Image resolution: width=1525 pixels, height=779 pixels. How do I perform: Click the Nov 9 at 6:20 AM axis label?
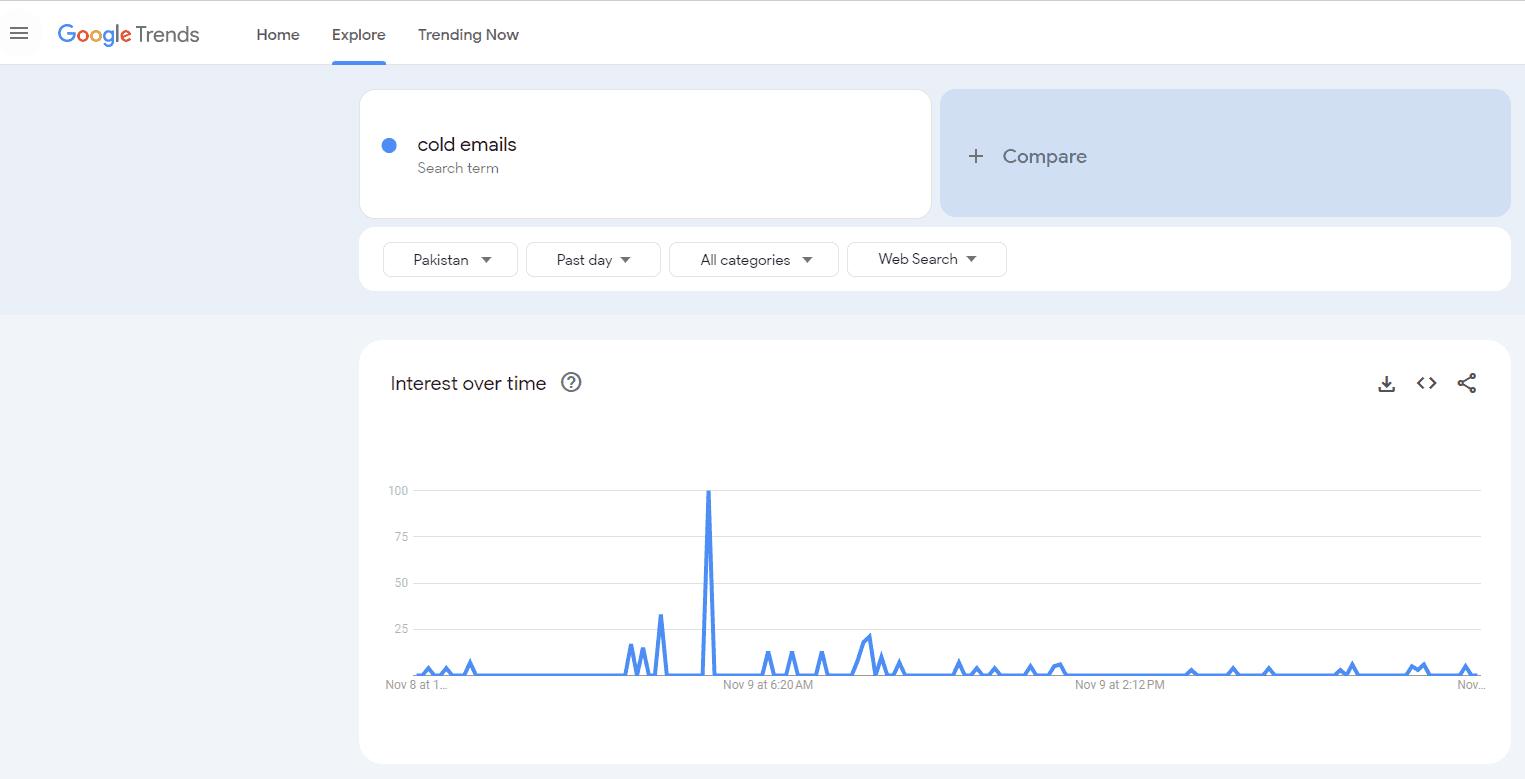[x=768, y=685]
